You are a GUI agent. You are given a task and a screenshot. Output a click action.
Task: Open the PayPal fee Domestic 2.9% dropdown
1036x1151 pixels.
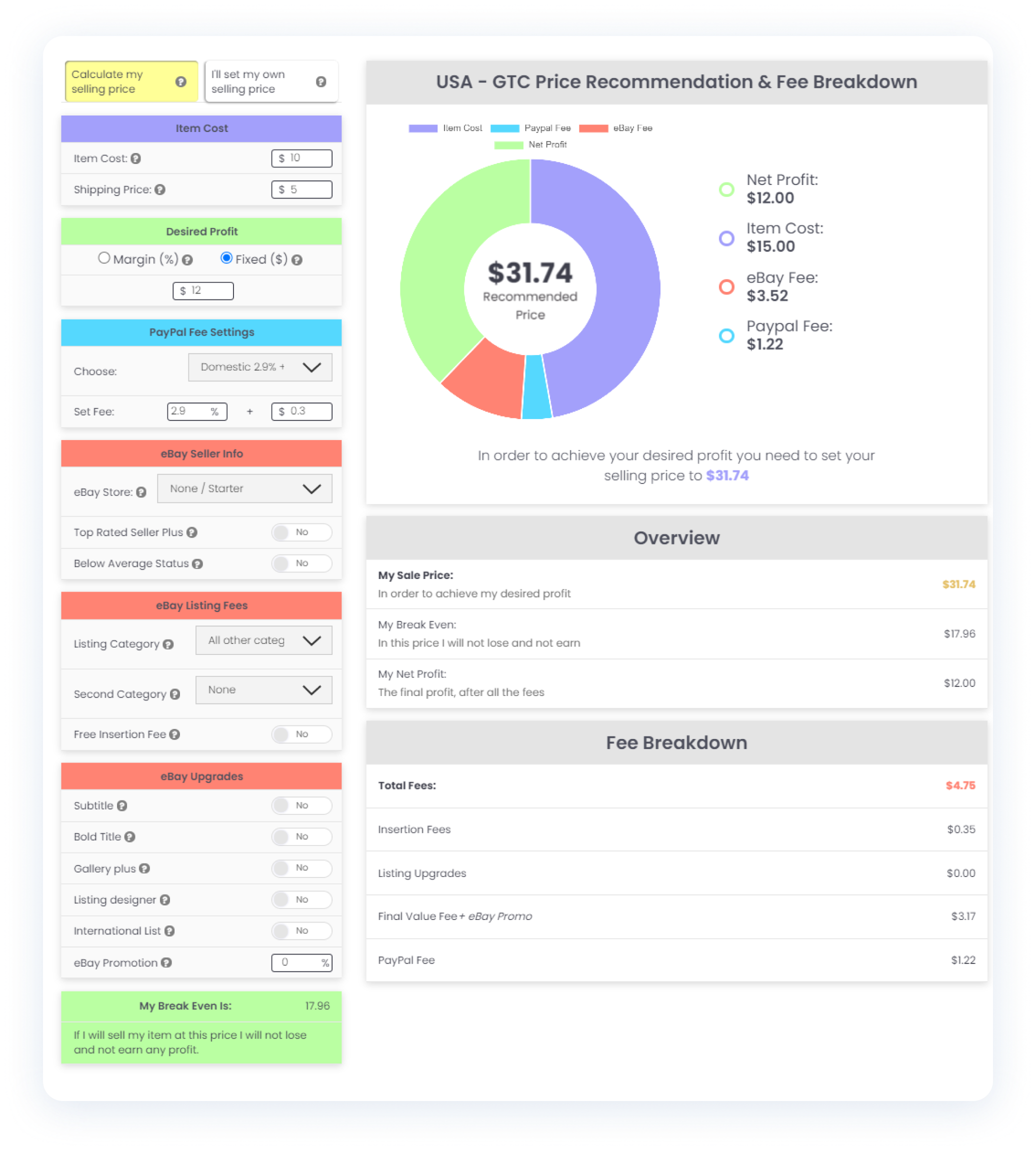coord(260,367)
